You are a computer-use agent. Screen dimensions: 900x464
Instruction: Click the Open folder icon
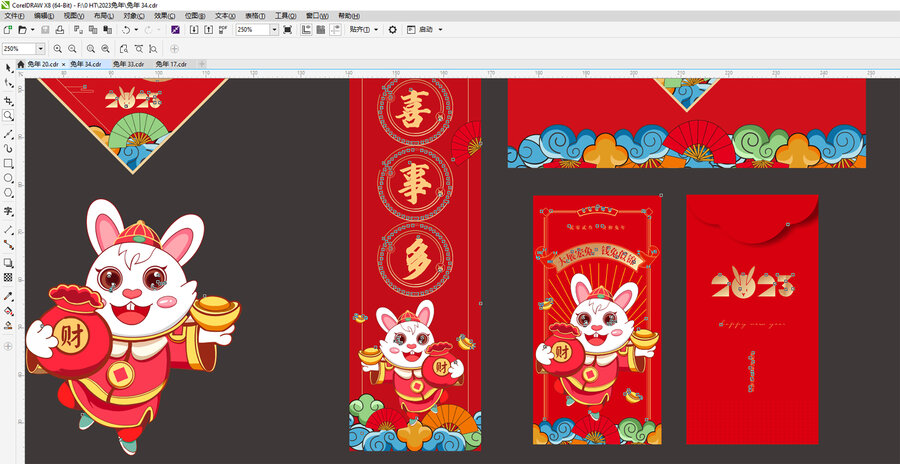coord(22,29)
